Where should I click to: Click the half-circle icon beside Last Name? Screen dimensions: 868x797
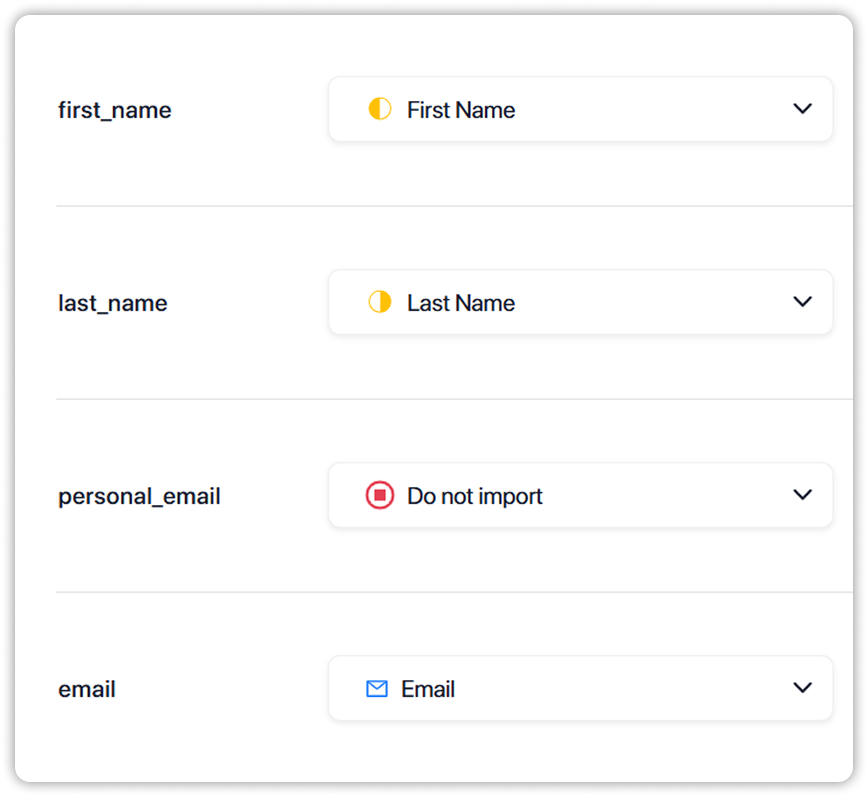pyautogui.click(x=380, y=302)
